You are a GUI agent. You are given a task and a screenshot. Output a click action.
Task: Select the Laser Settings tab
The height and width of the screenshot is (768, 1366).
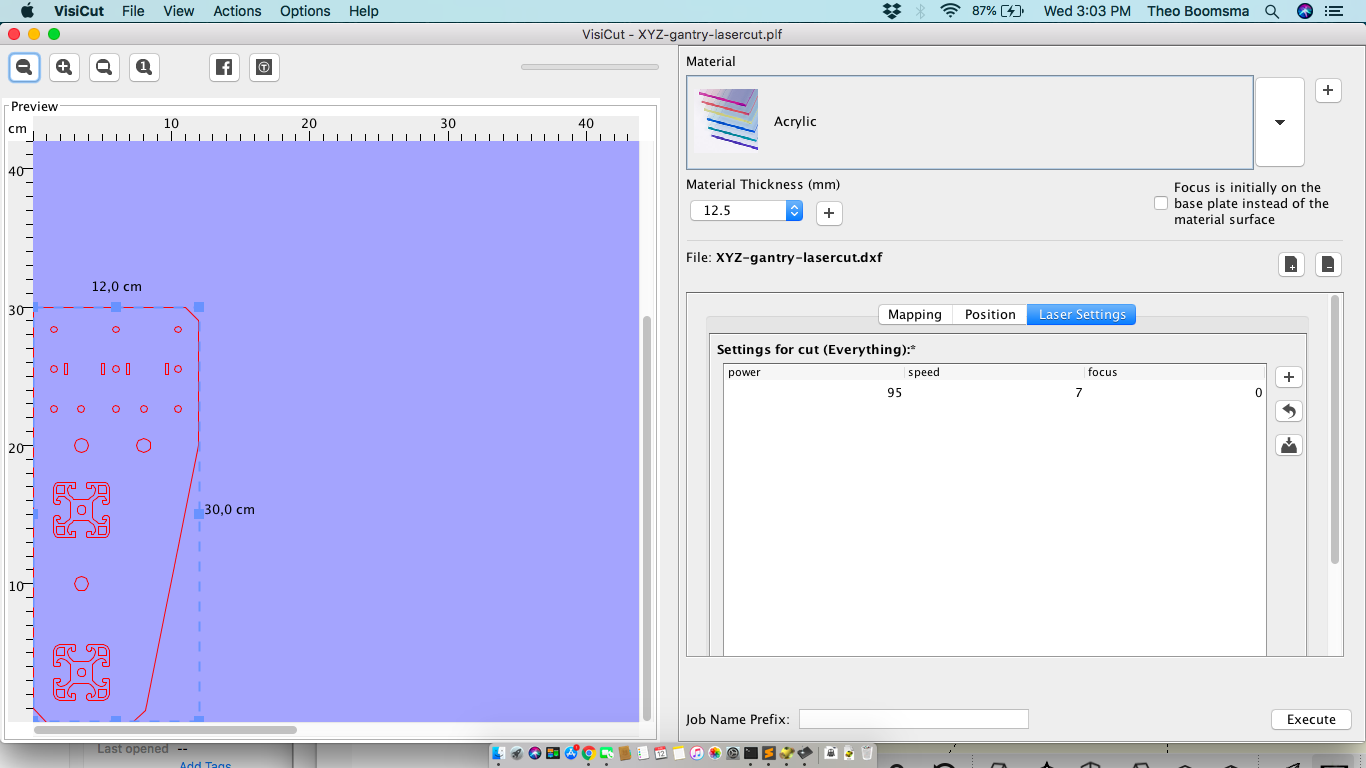pos(1082,314)
